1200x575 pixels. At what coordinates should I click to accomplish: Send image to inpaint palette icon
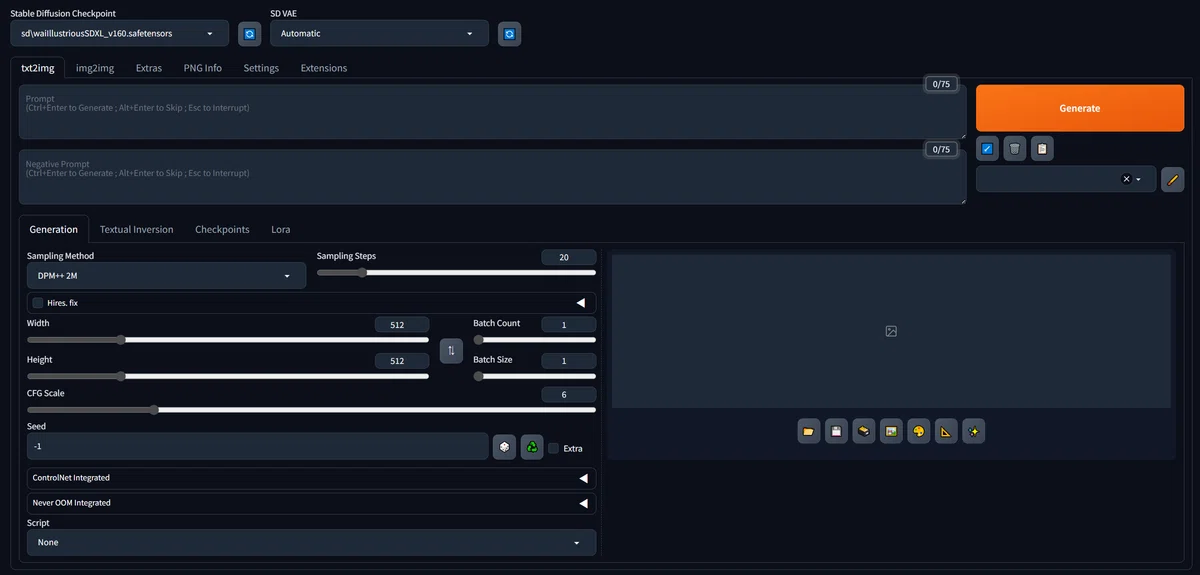(x=919, y=432)
